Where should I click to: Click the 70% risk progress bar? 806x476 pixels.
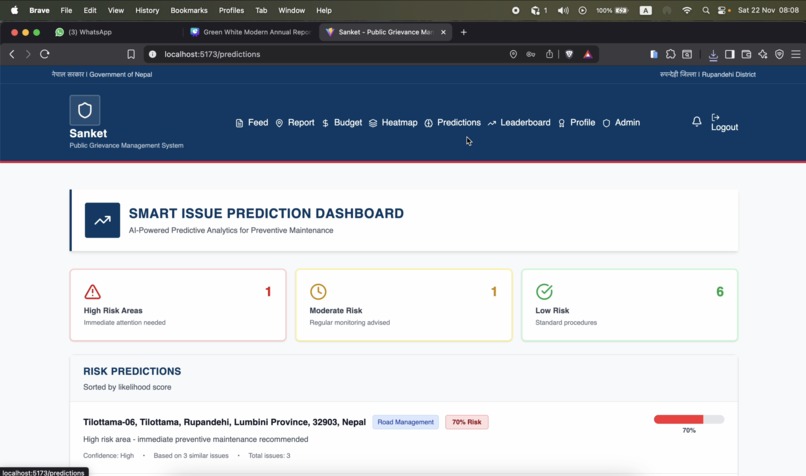tap(689, 419)
